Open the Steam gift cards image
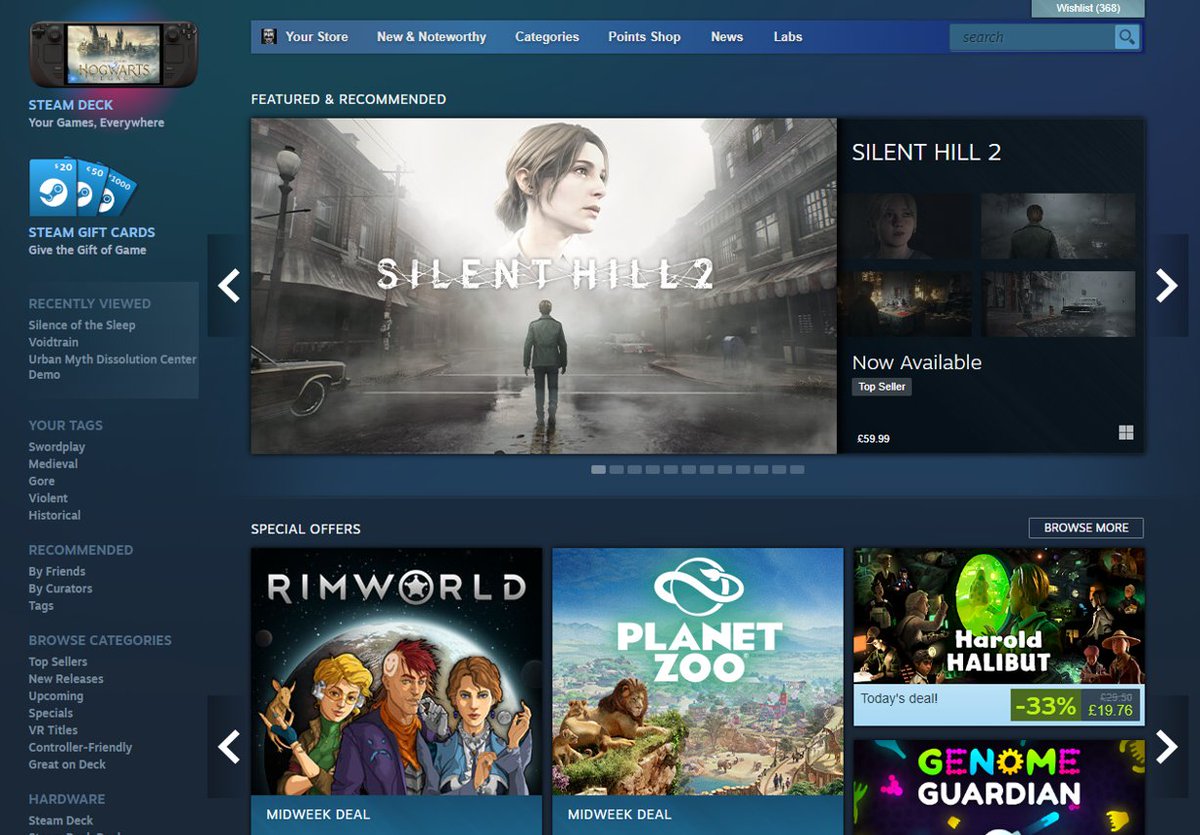Image resolution: width=1200 pixels, height=835 pixels. [82, 187]
